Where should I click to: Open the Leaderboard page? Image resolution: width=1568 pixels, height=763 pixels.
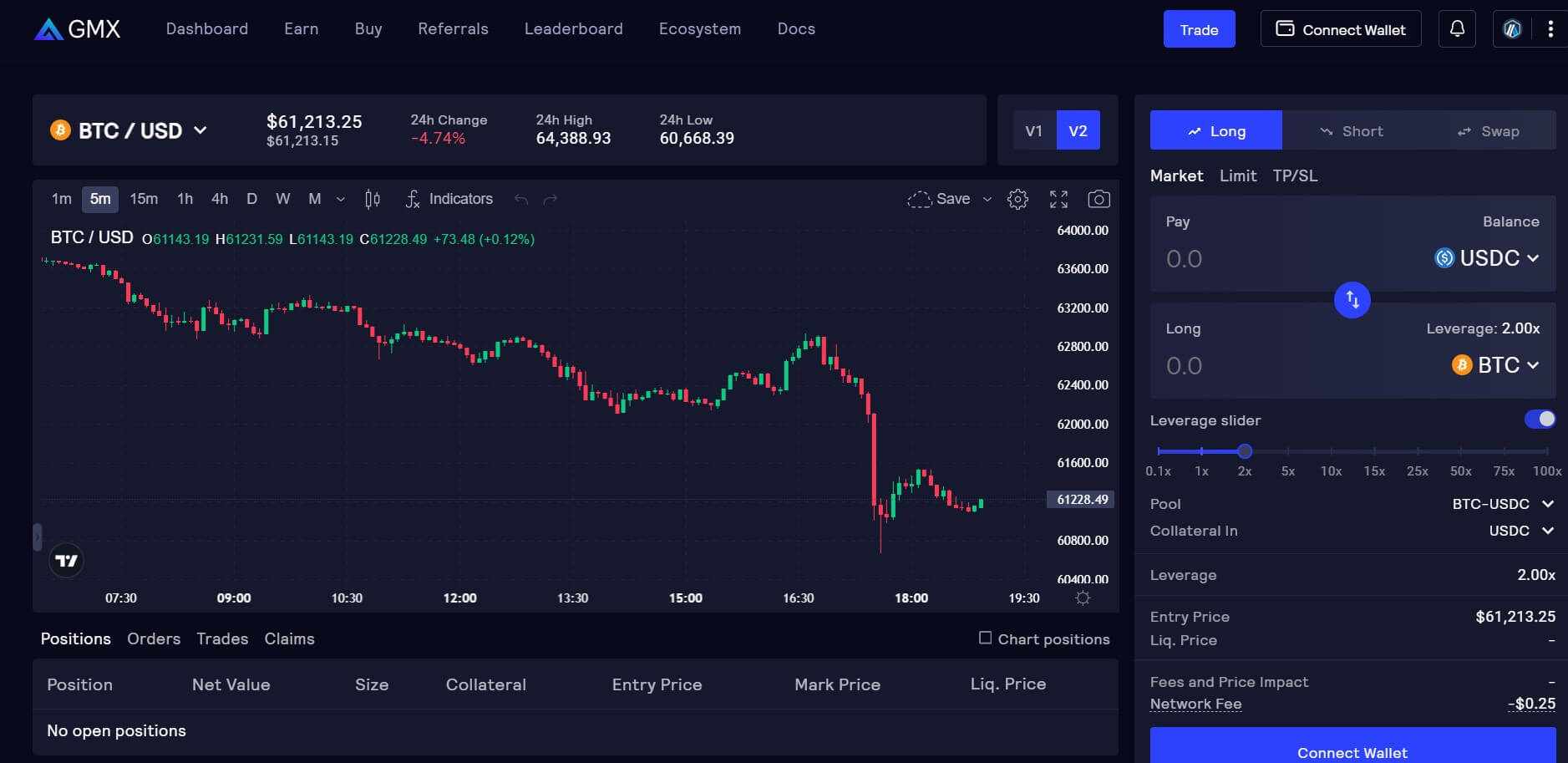pyautogui.click(x=573, y=28)
